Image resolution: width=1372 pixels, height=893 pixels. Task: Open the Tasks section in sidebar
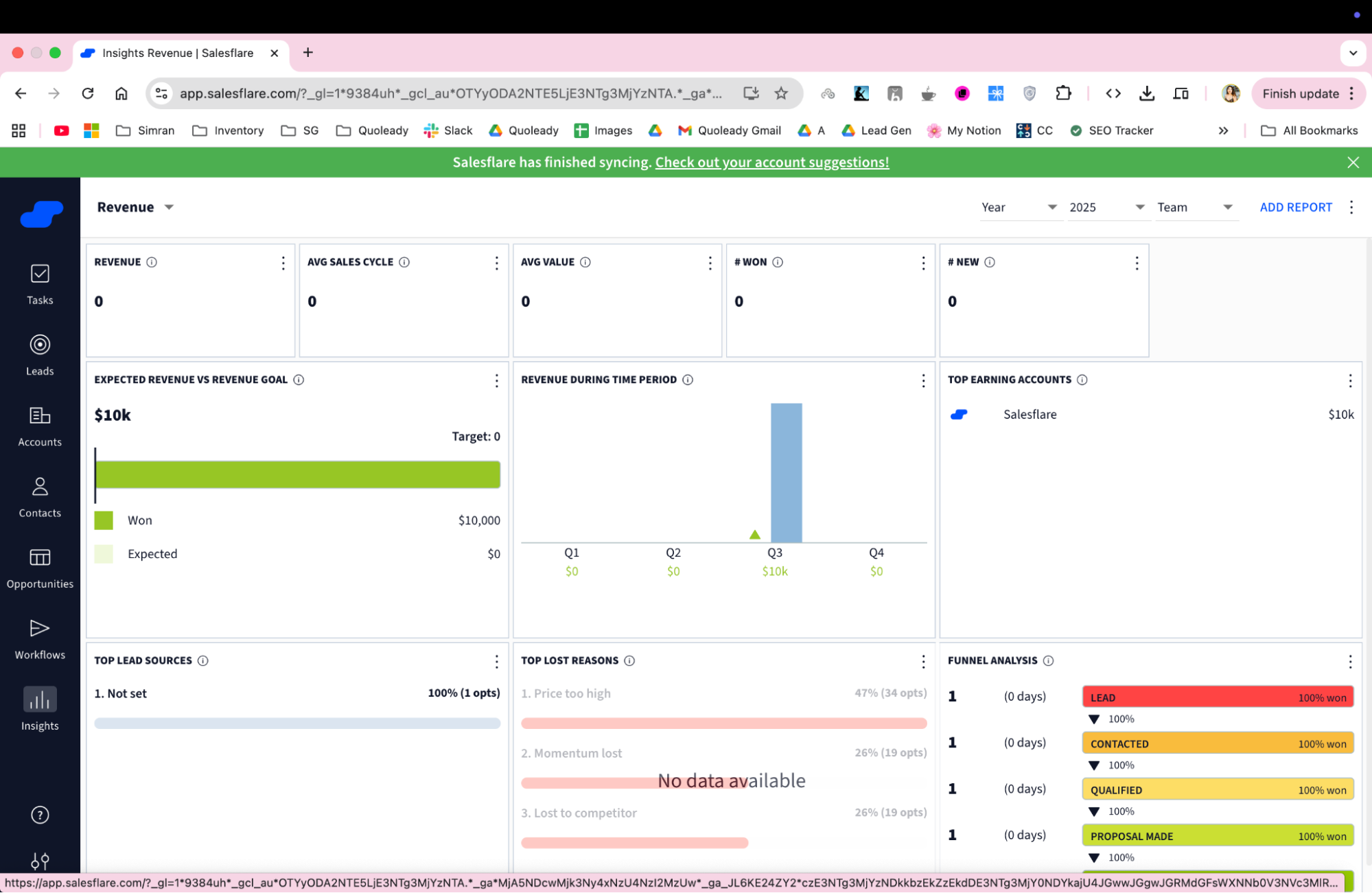39,283
